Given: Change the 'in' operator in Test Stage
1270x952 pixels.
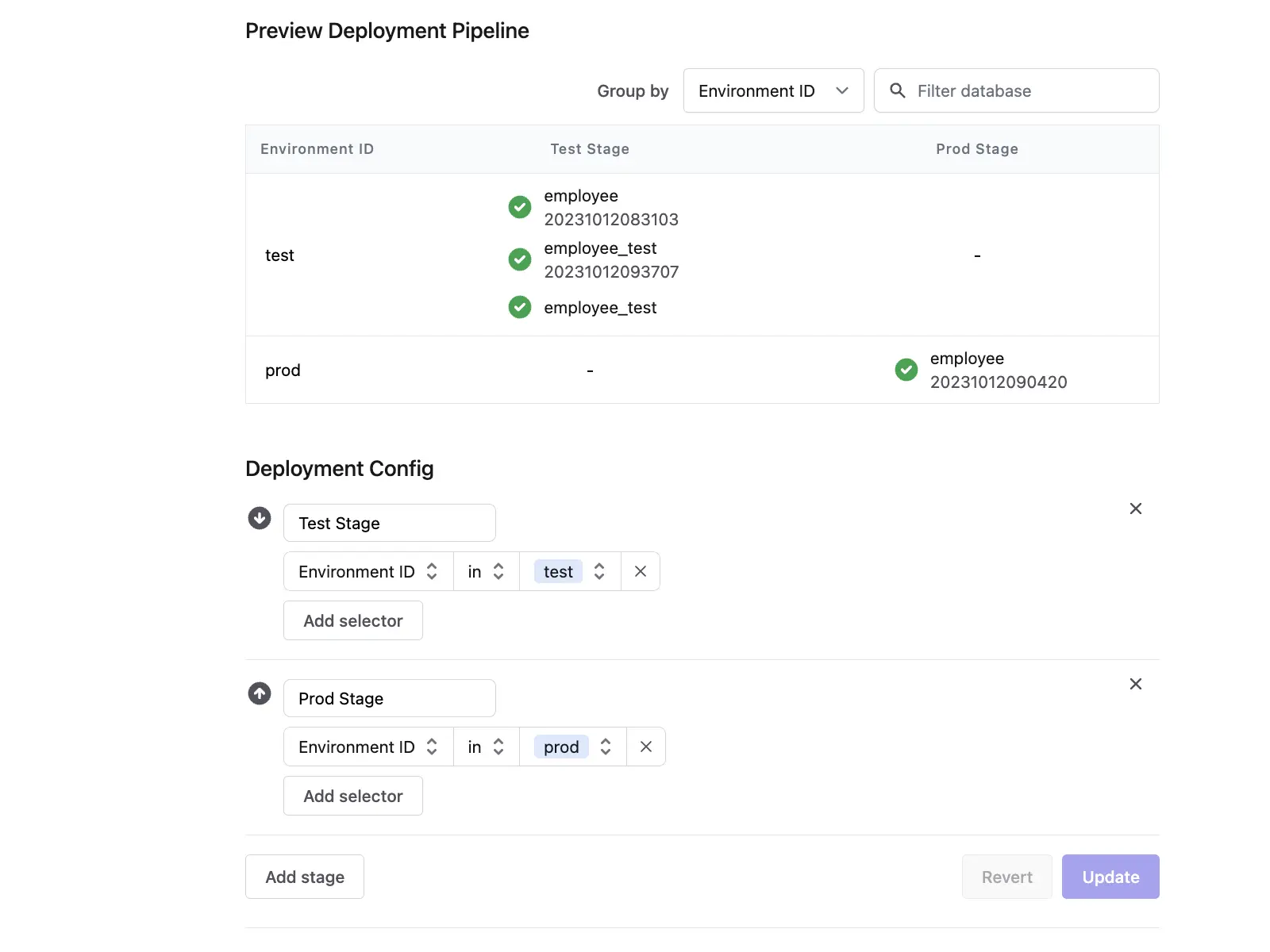Looking at the screenshot, I should 485,571.
